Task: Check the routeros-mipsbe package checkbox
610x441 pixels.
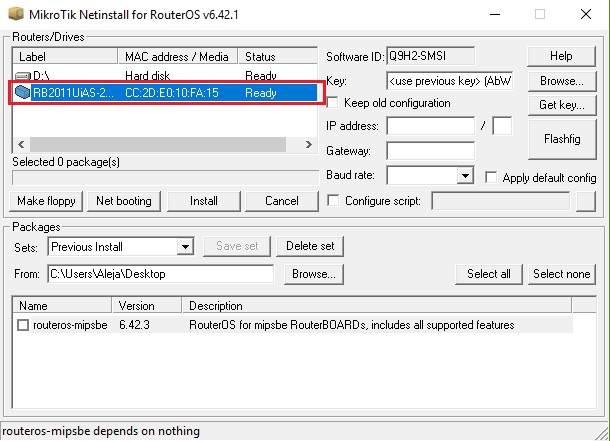Action: (23, 325)
